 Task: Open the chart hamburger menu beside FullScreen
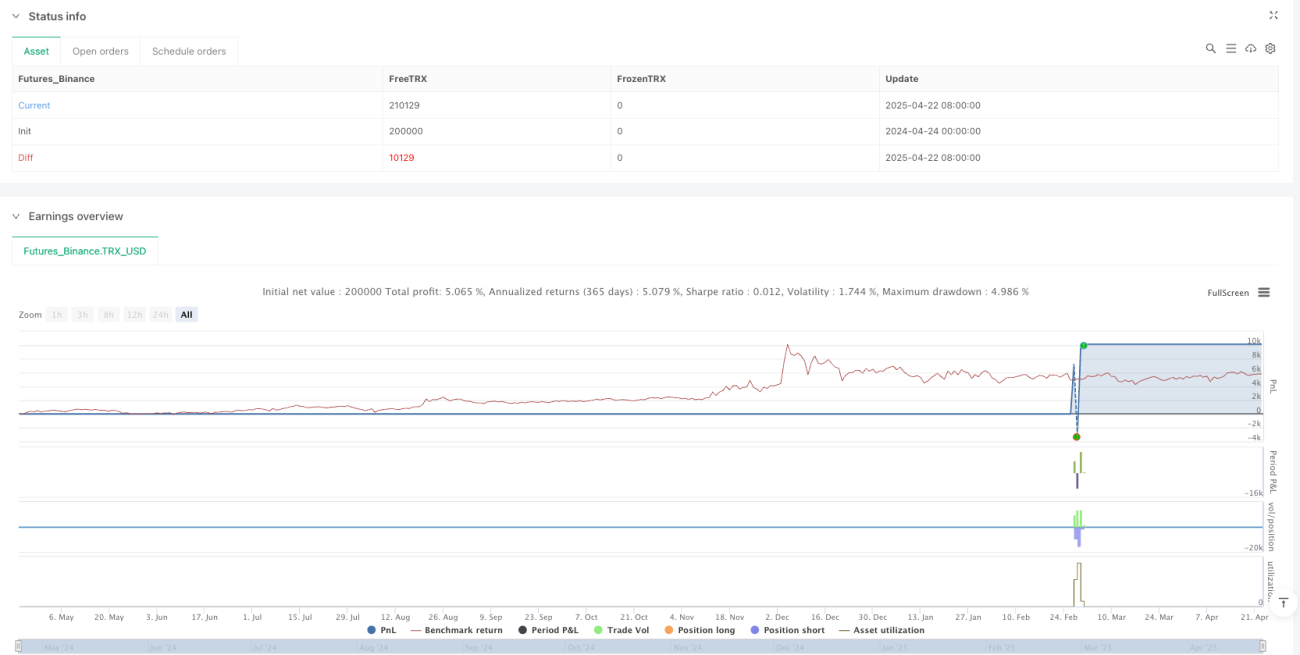tap(1264, 293)
